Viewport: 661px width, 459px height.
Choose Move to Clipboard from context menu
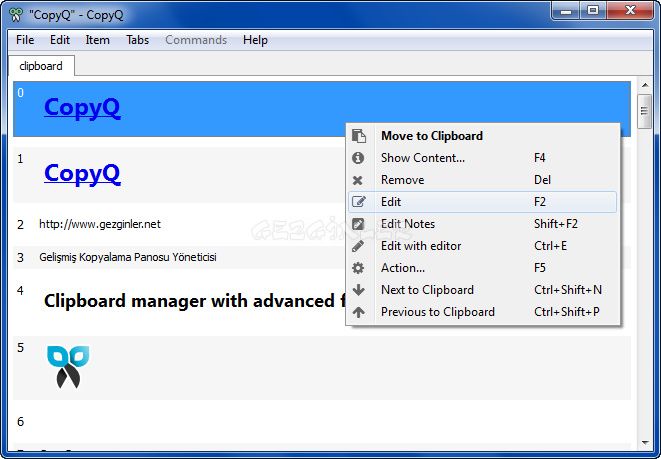pos(482,136)
